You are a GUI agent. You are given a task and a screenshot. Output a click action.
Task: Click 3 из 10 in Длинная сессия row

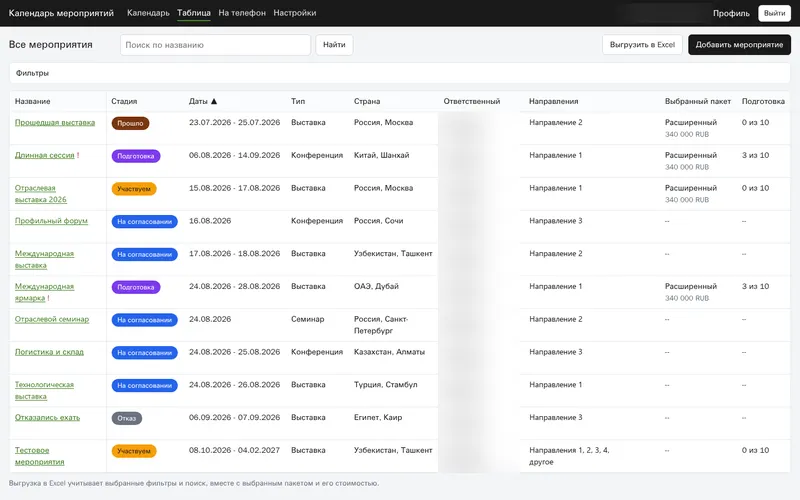tap(755, 155)
